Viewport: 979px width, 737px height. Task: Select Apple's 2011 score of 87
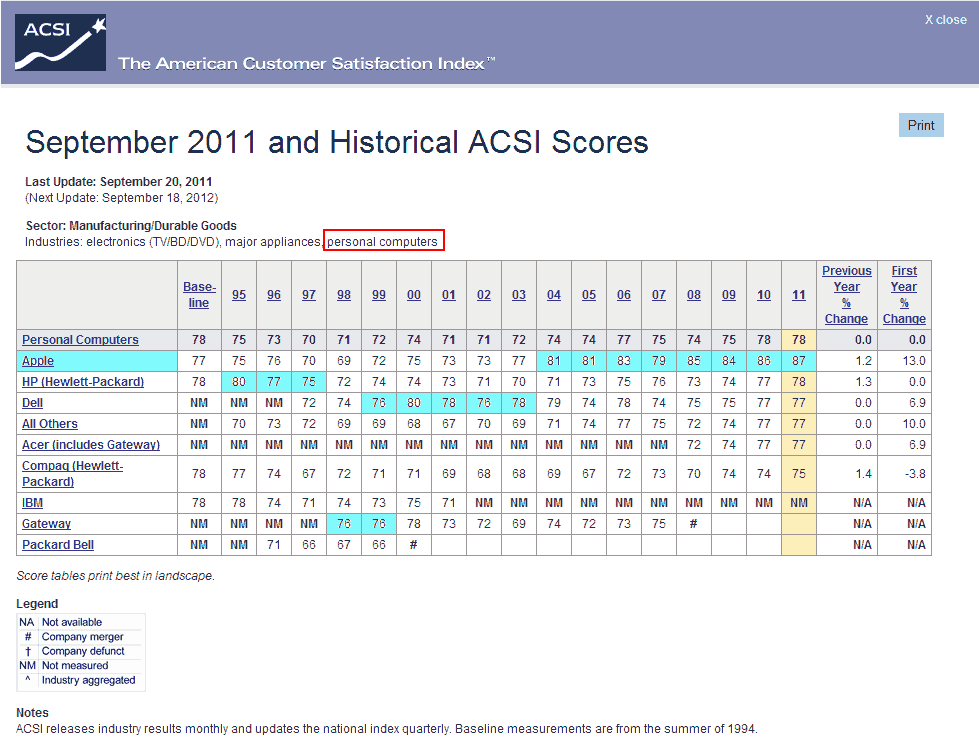tap(799, 361)
